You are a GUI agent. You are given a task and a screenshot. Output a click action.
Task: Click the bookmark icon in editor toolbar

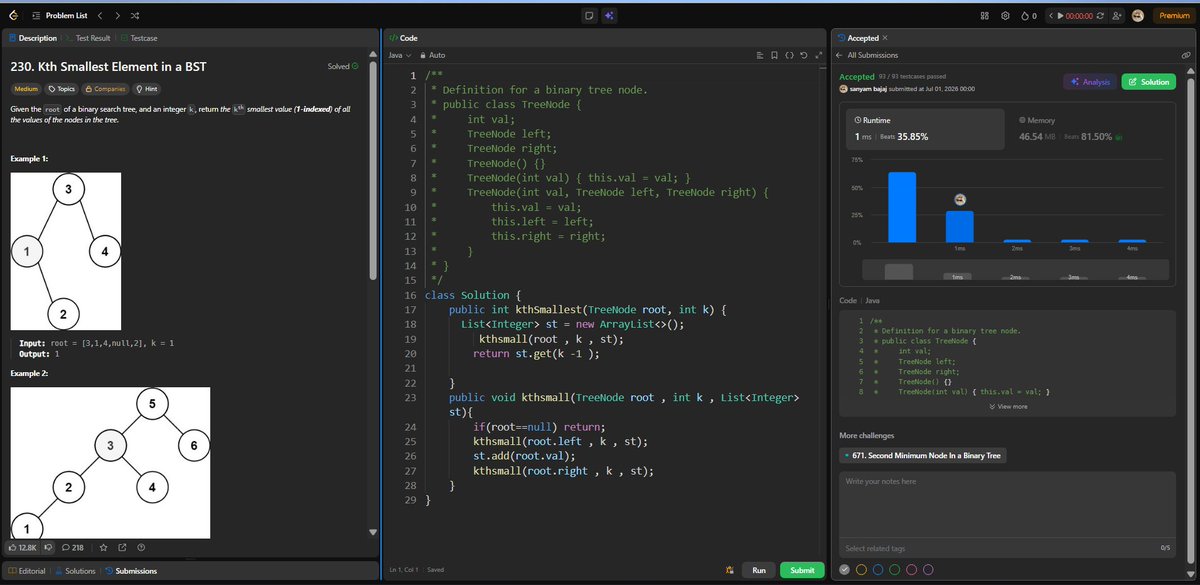pyautogui.click(x=775, y=54)
